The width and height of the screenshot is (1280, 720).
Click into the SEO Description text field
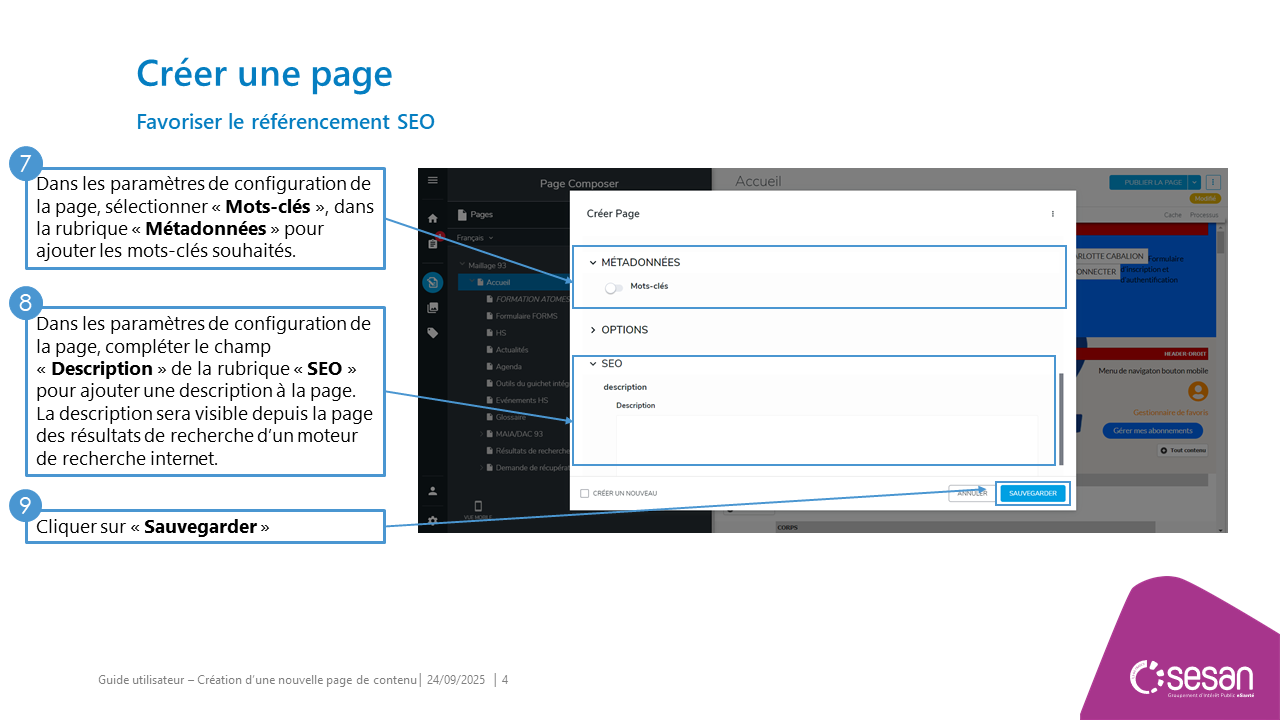[826, 438]
